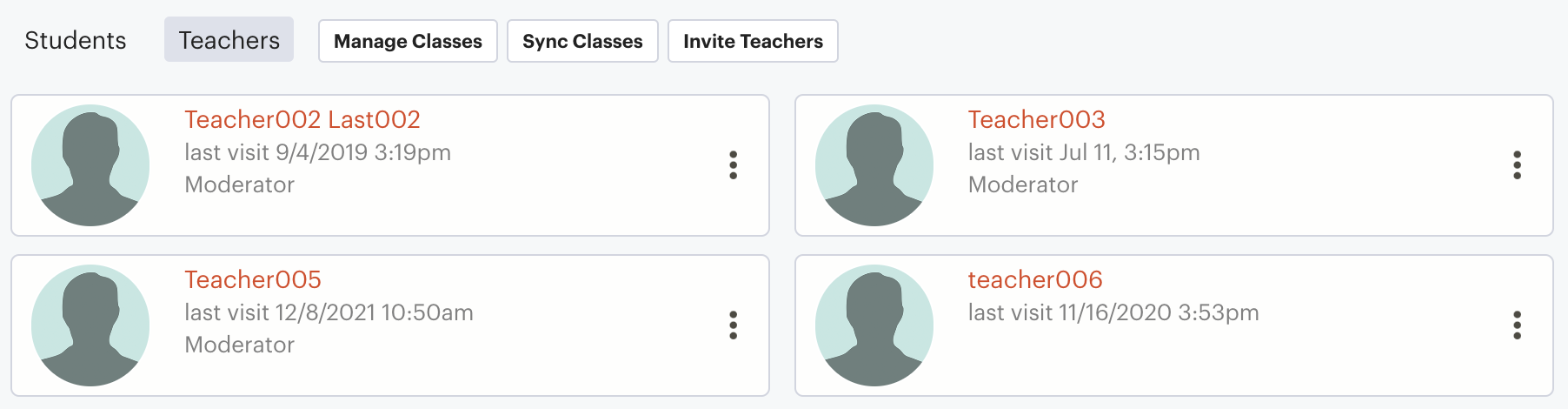Click the Teacher003 profile avatar
The image size is (1568, 409).
click(874, 165)
